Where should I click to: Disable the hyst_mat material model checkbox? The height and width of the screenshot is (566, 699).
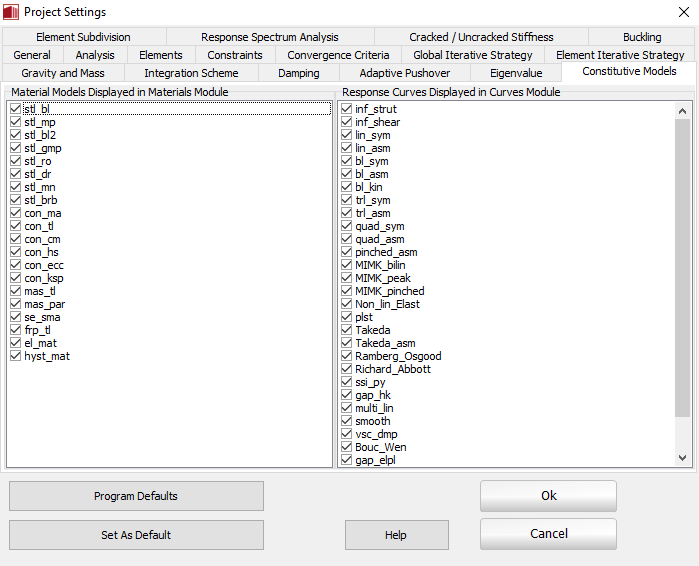click(15, 356)
